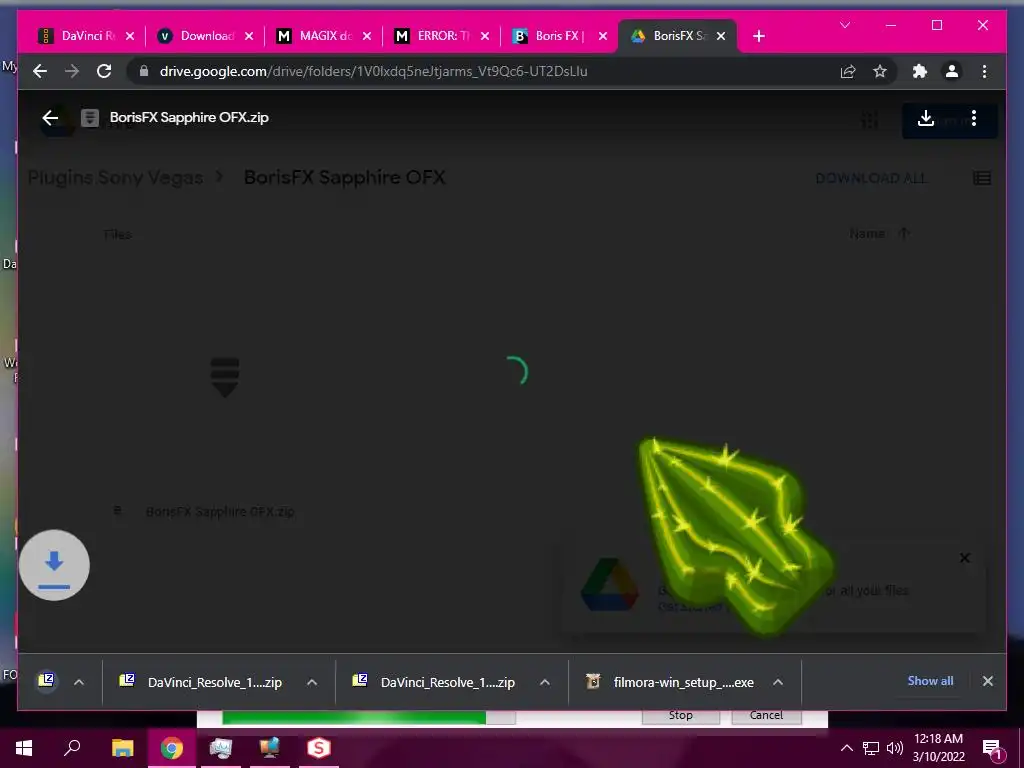Close the Google Drive promo popup
The width and height of the screenshot is (1024, 768).
pos(965,558)
